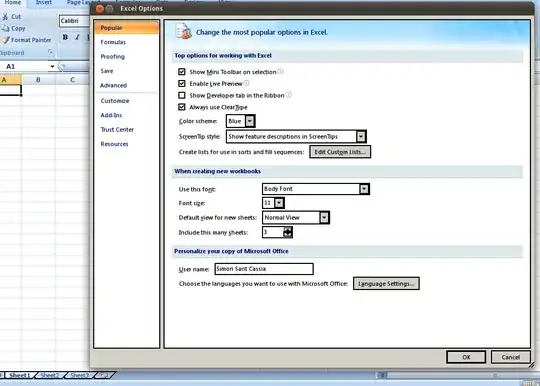Click the insert new worksheet tab icon
The height and width of the screenshot is (386, 540).
[104, 375]
